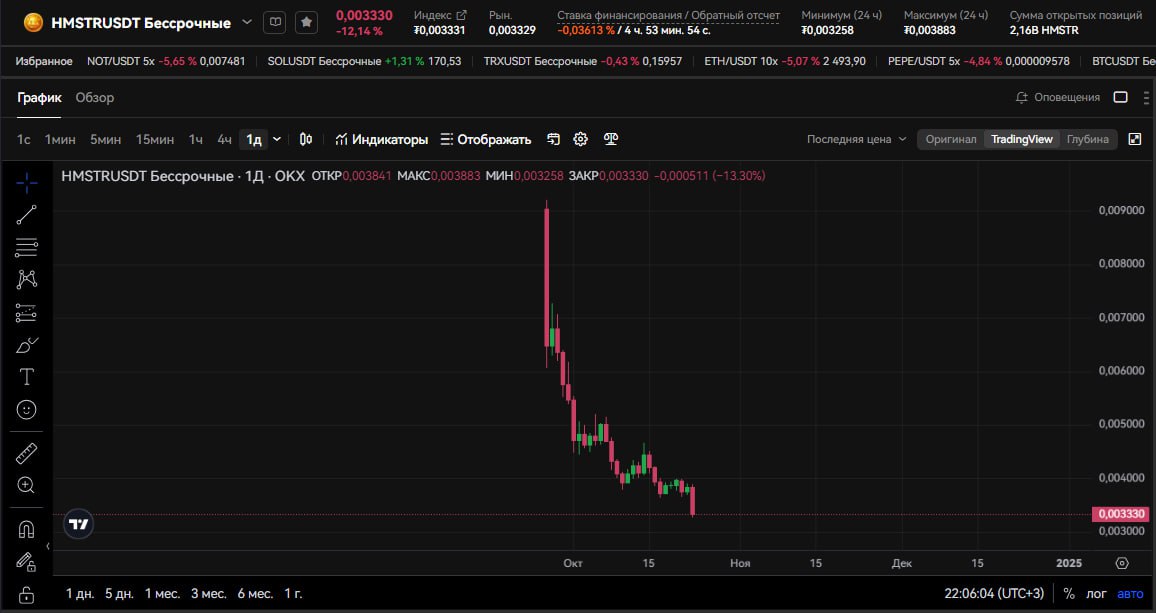Toggle lock all drawings padlock

[27, 595]
